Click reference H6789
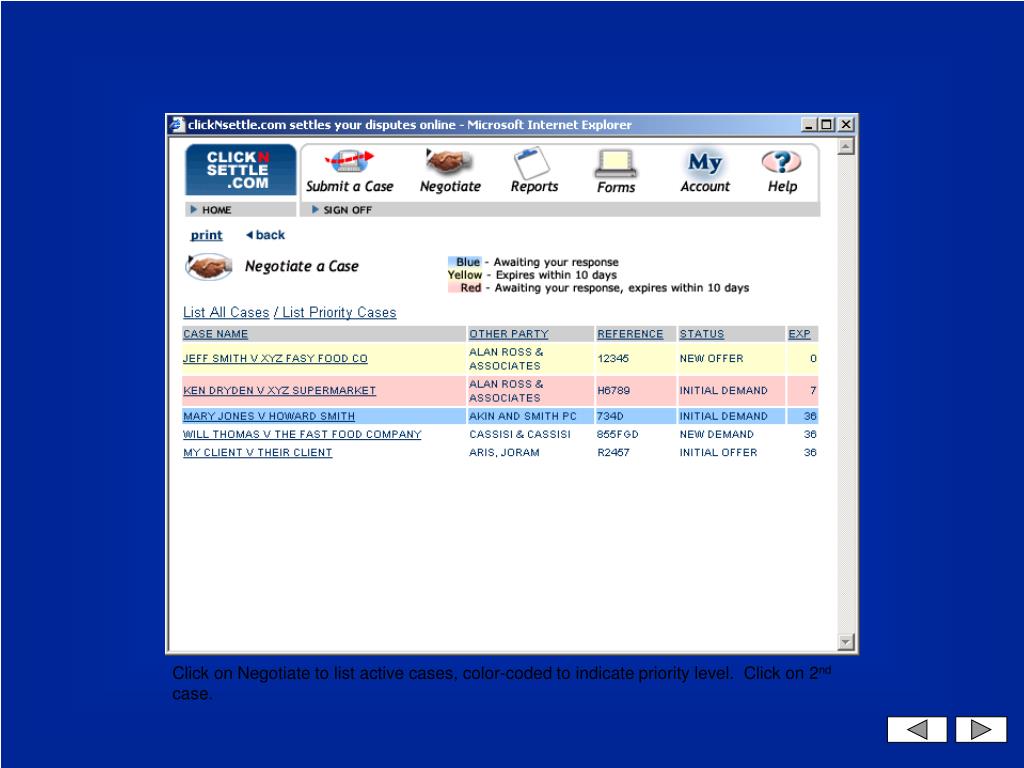Screen dimensions: 1024x768 [x=613, y=391]
